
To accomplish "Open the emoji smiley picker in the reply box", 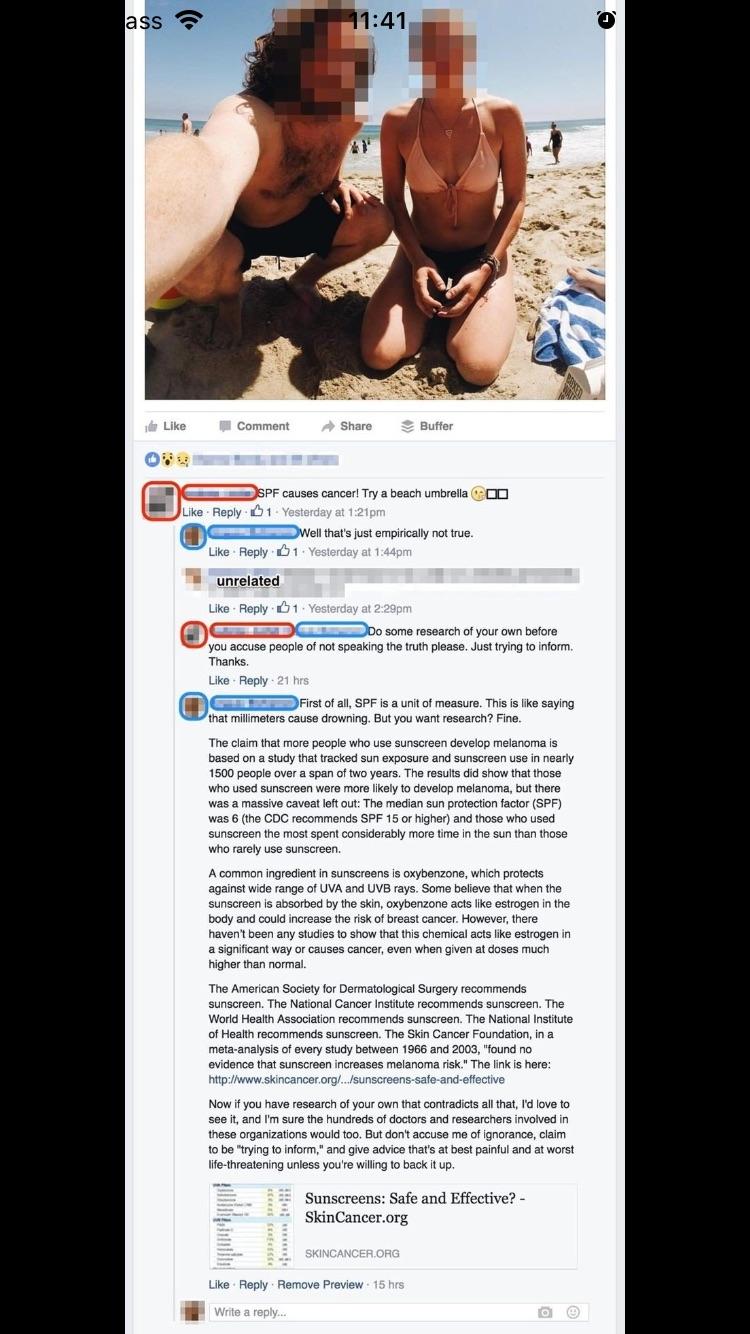I will coord(573,1312).
